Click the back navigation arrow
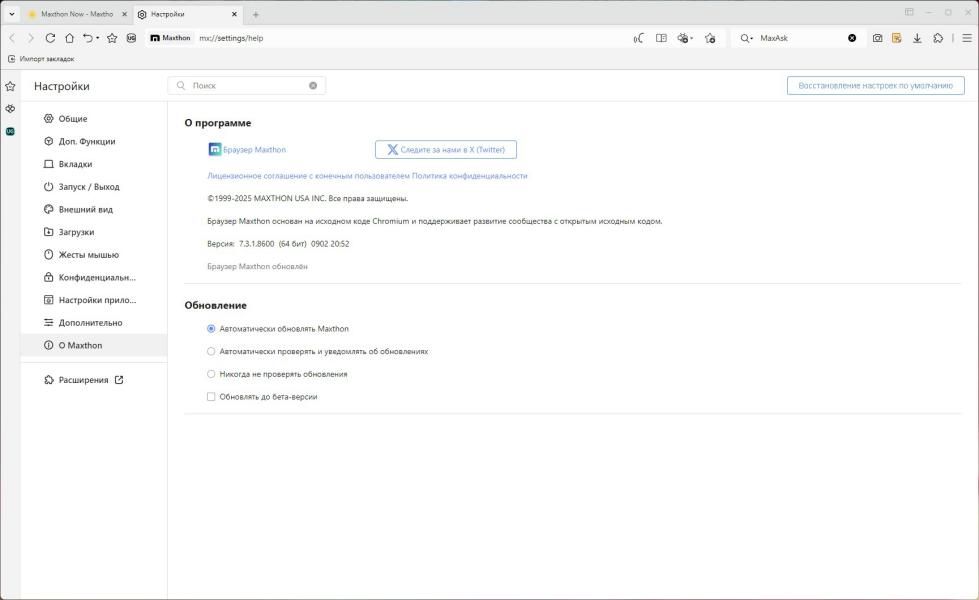The image size is (979, 600). (x=12, y=38)
